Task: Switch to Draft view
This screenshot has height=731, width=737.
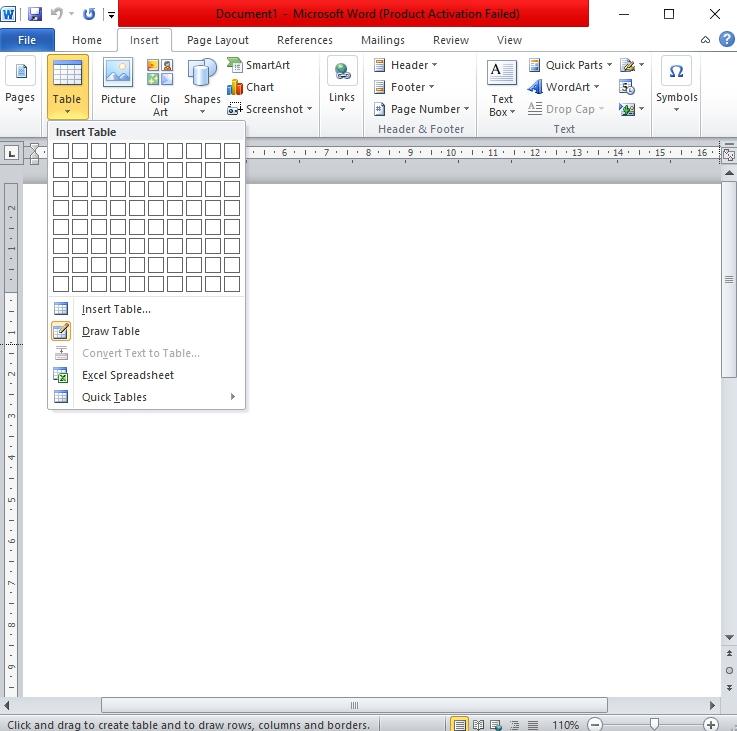Action: pyautogui.click(x=533, y=724)
